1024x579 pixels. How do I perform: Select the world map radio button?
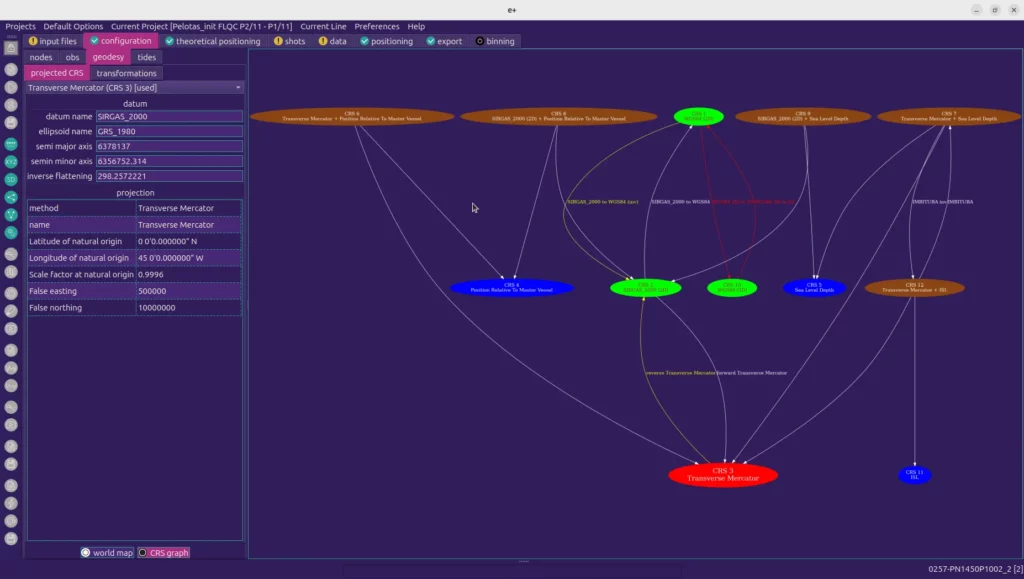pyautogui.click(x=86, y=552)
